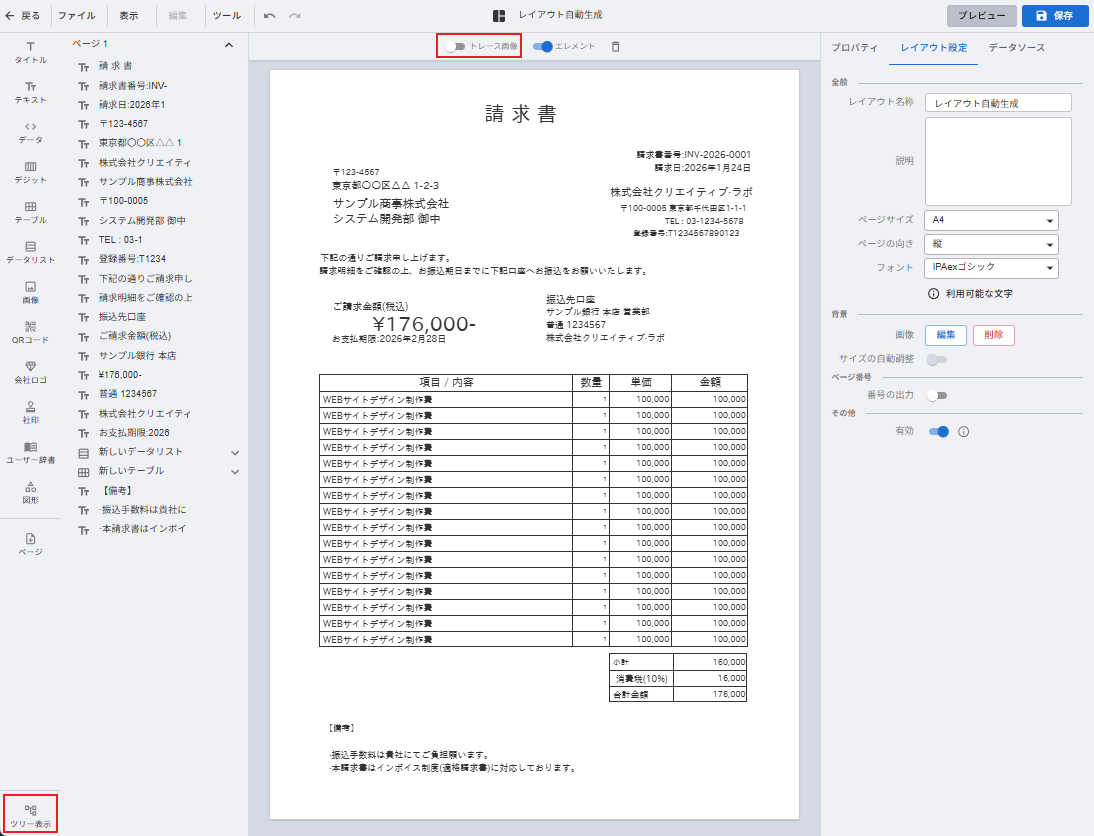Select the 会社ロゴ element tool

[x=30, y=371]
